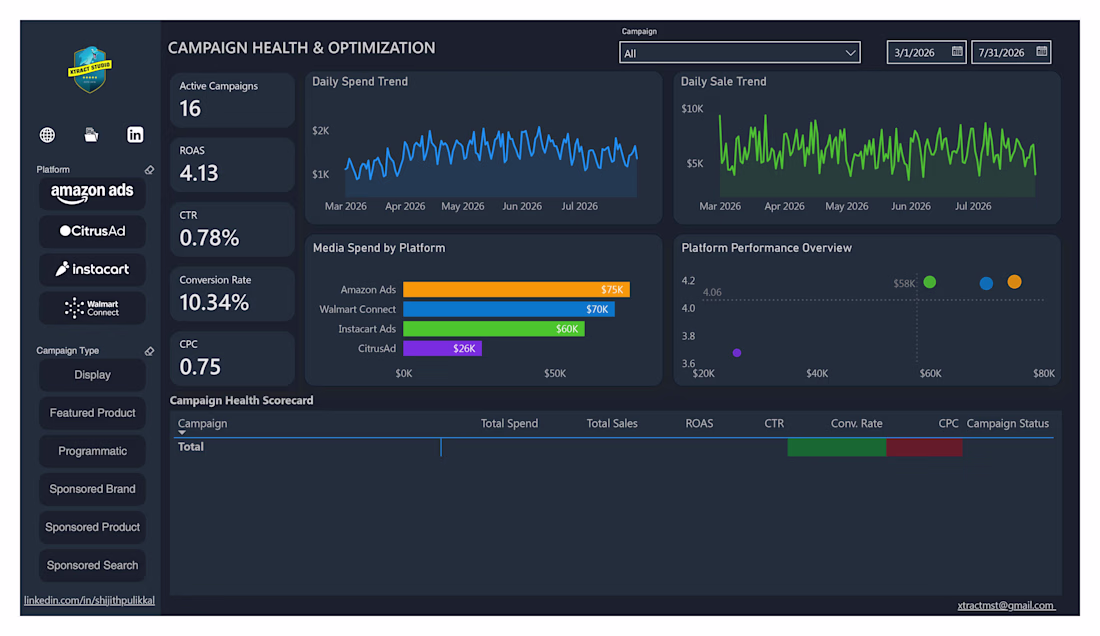Sort scorecard by ROAS column header
This screenshot has height=636, width=1100.
click(699, 424)
